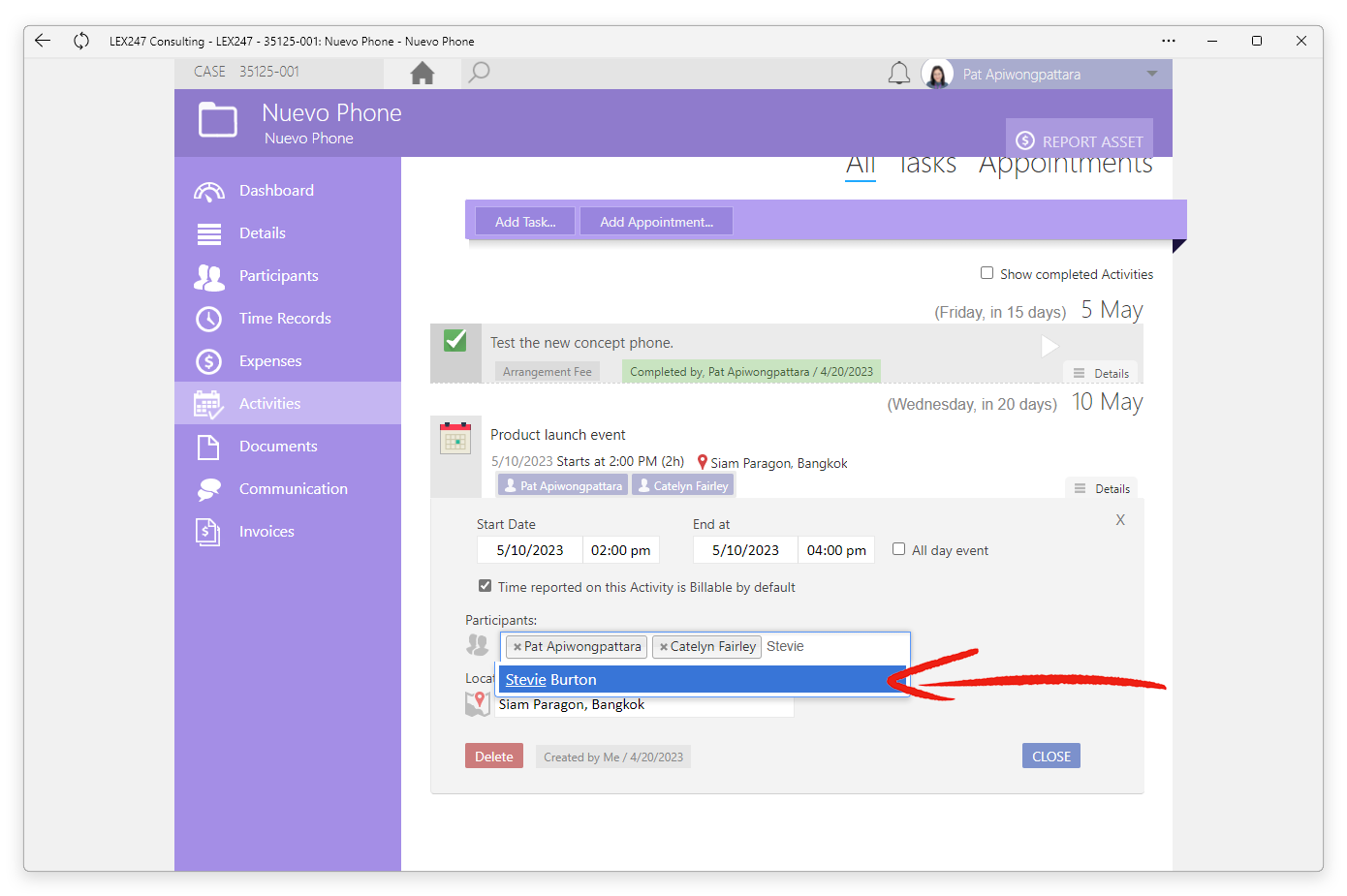
Task: Click the Expenses dollar icon
Action: (208, 361)
